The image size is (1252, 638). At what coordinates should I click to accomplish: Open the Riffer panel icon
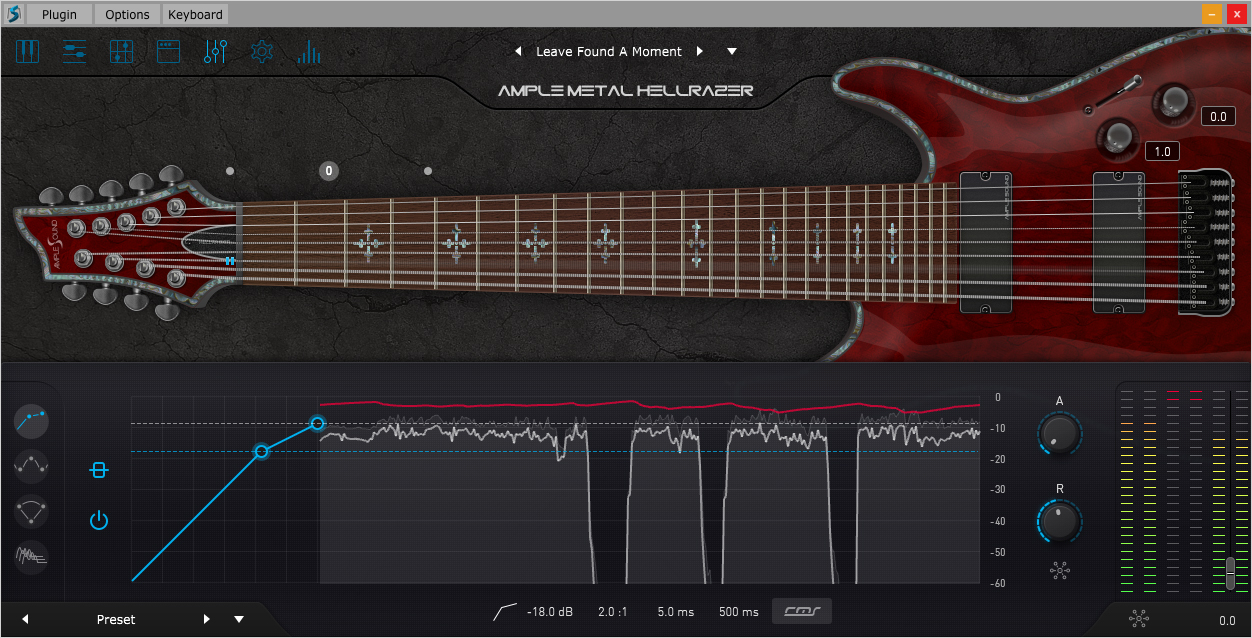click(121, 51)
